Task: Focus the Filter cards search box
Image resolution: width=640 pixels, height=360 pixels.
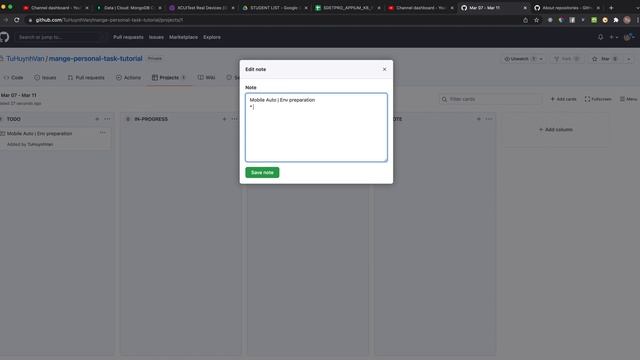Action: [491, 99]
